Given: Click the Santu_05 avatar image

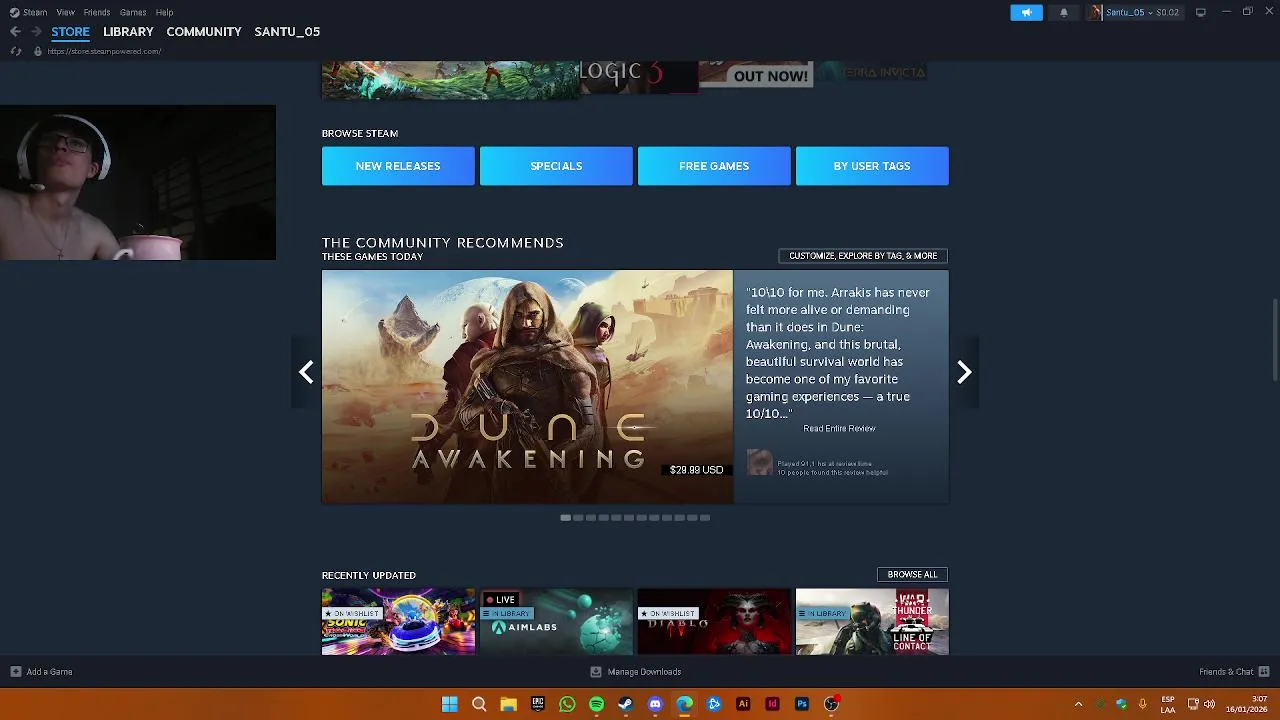Looking at the screenshot, I should coord(1096,12).
